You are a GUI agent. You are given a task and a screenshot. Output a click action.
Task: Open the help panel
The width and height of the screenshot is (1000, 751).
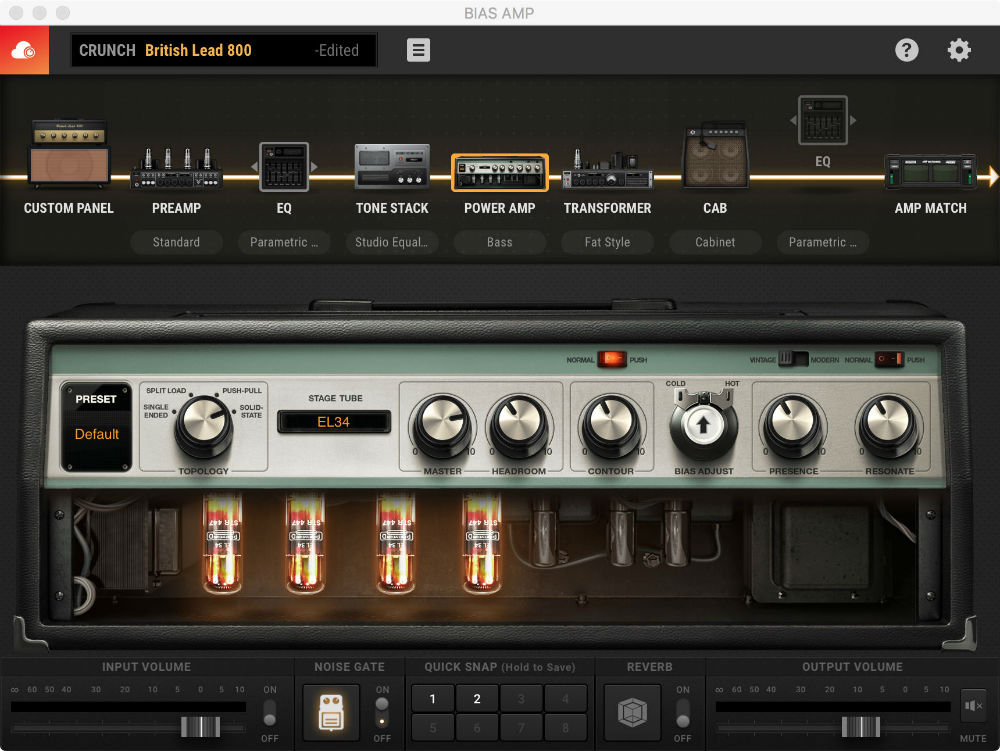(907, 49)
